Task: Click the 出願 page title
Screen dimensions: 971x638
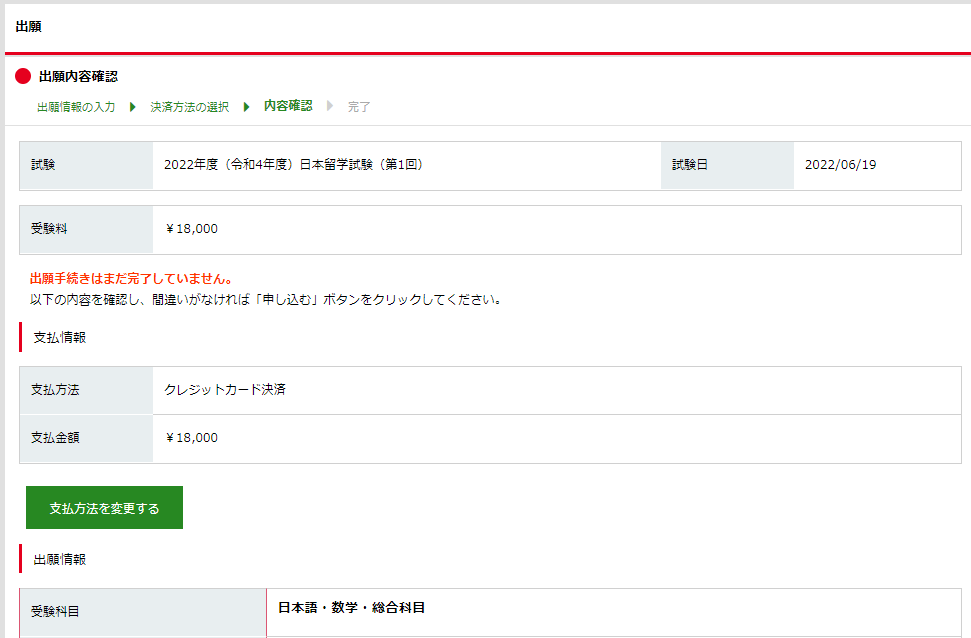Action: pos(28,26)
